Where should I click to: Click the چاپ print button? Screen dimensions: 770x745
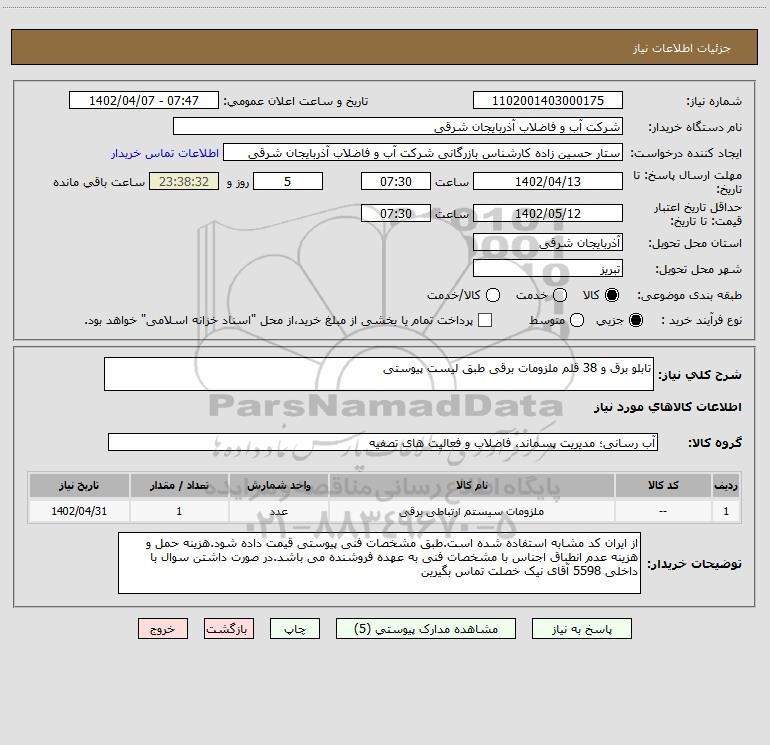[295, 629]
